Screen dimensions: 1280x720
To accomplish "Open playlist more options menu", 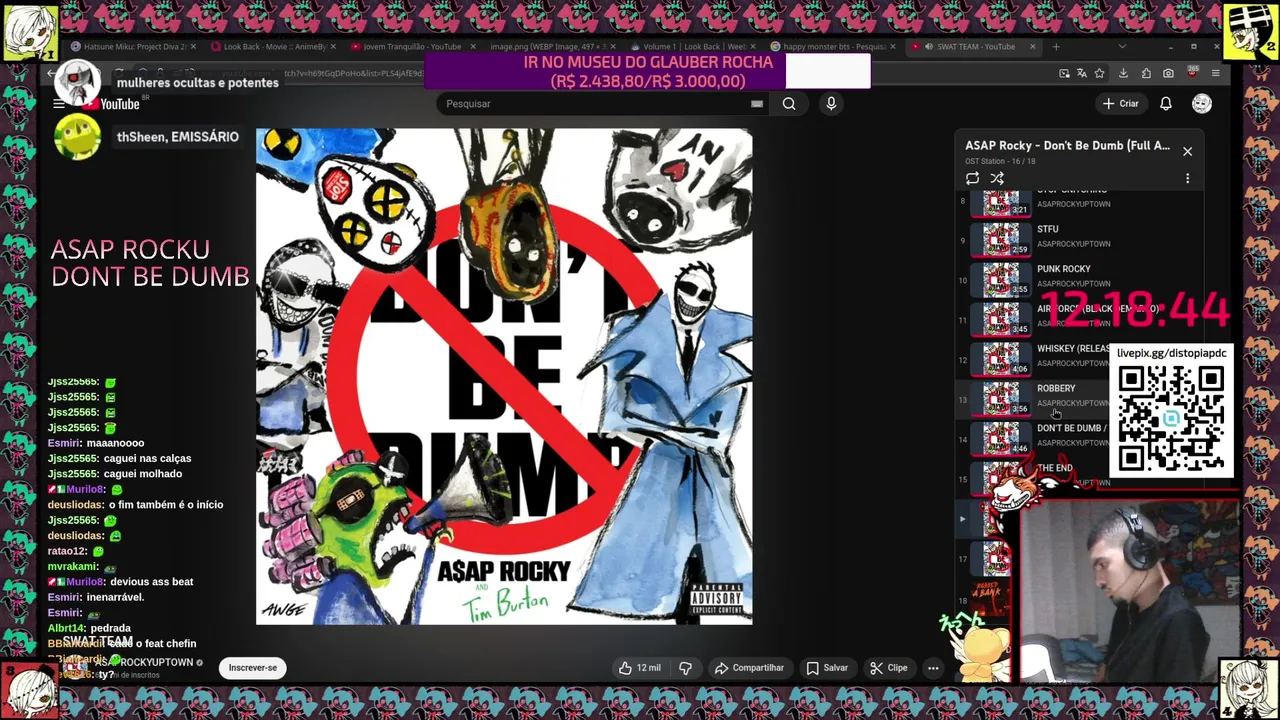I will (1188, 179).
